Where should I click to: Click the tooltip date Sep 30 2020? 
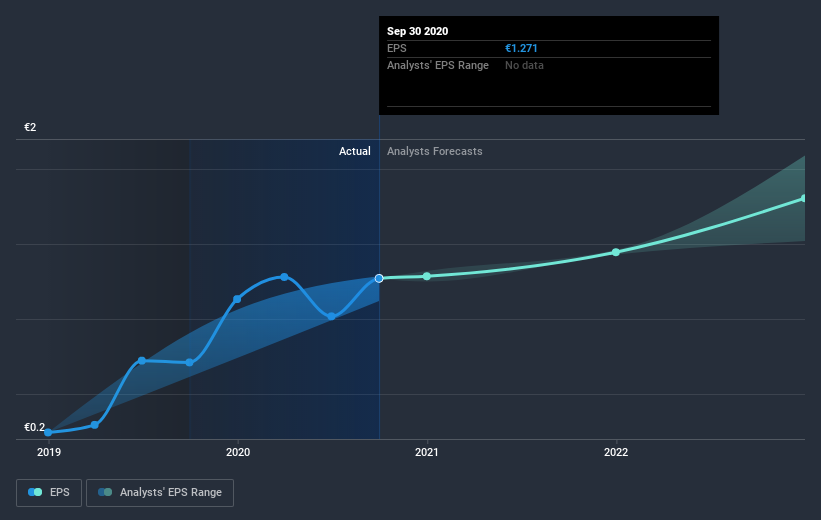pyautogui.click(x=417, y=31)
